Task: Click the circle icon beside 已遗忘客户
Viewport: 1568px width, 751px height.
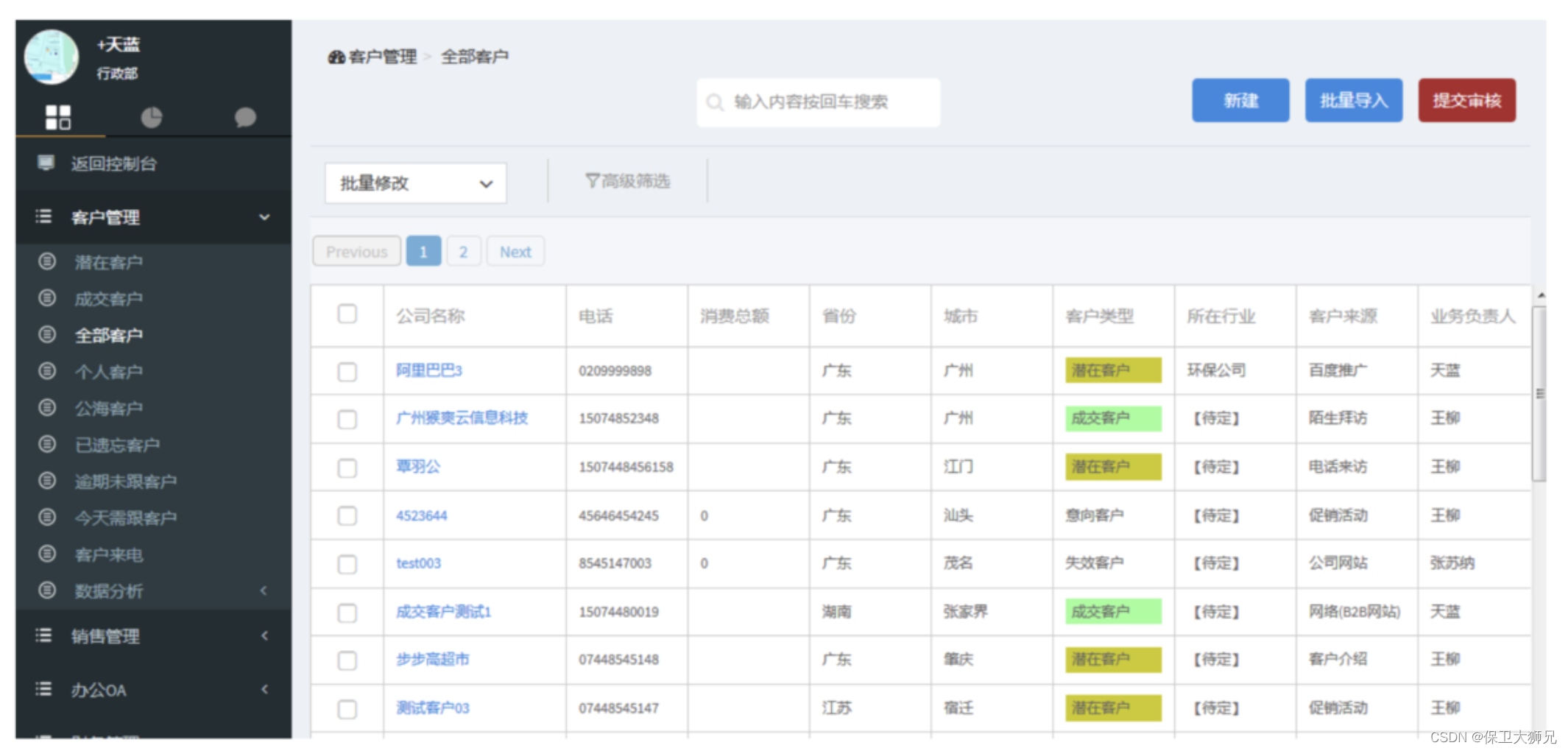Action: coord(47,444)
